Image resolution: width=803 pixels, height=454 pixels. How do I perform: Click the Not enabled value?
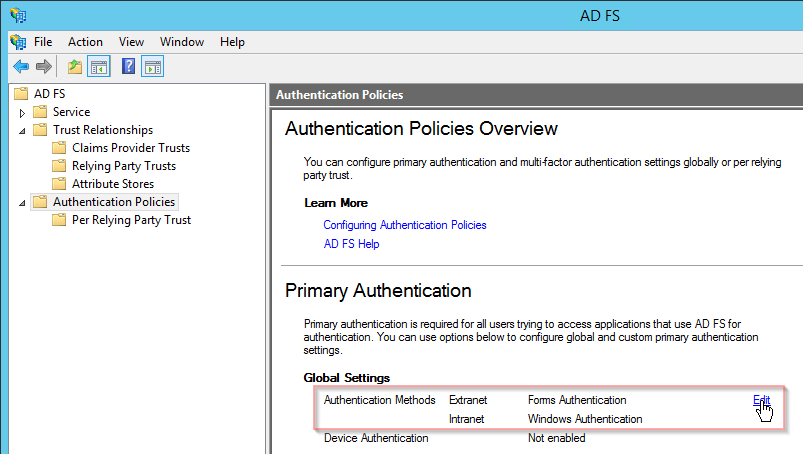tap(557, 438)
